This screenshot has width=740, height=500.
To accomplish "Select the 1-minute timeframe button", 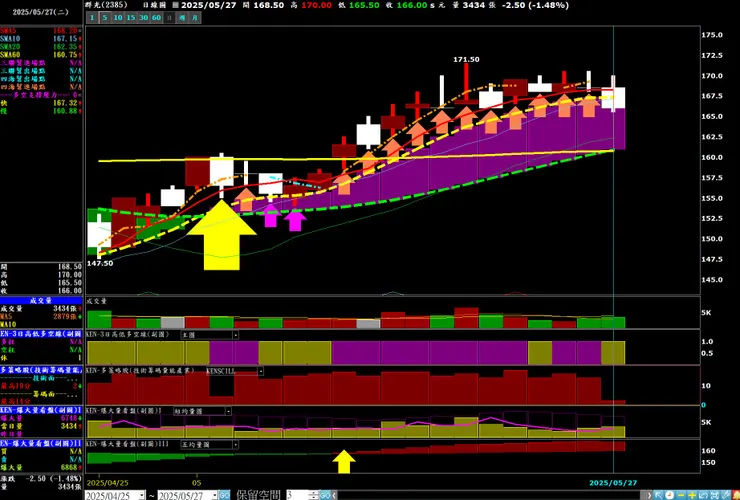I will (92, 17).
